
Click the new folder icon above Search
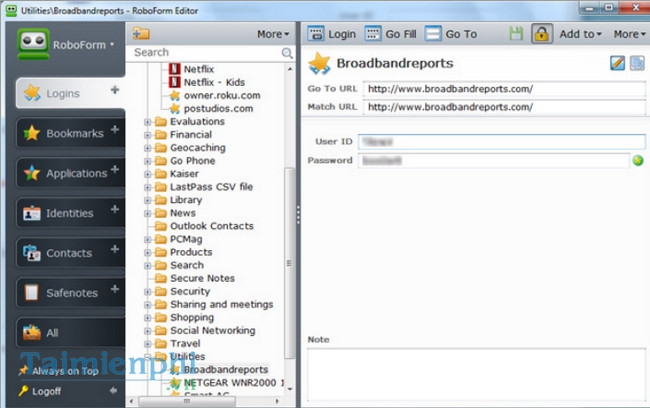click(x=141, y=34)
